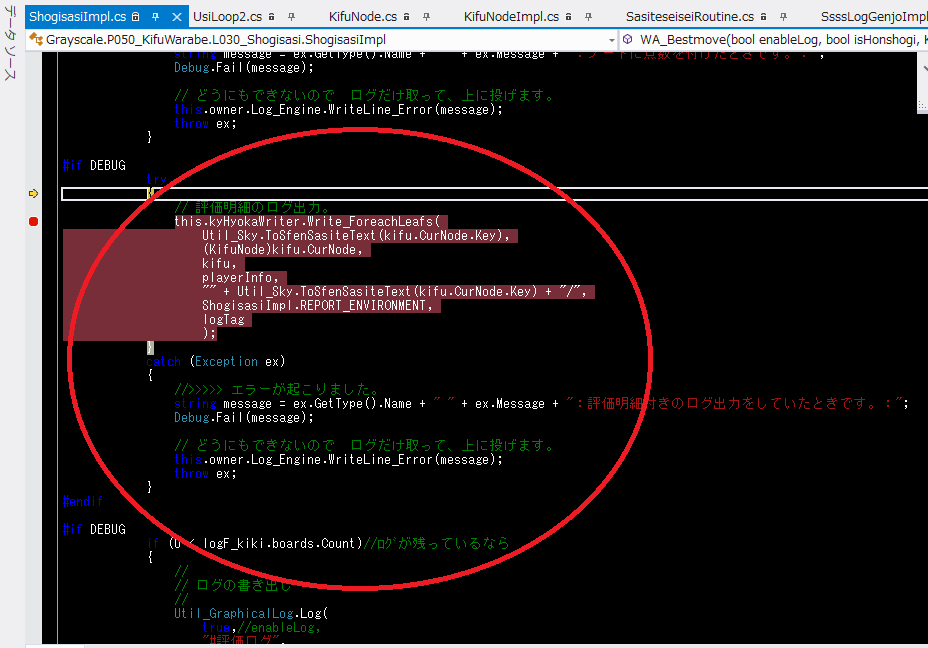
Task: Click 'Util_GraphicalLog.Log(' line
Action: pyautogui.click(x=251, y=614)
